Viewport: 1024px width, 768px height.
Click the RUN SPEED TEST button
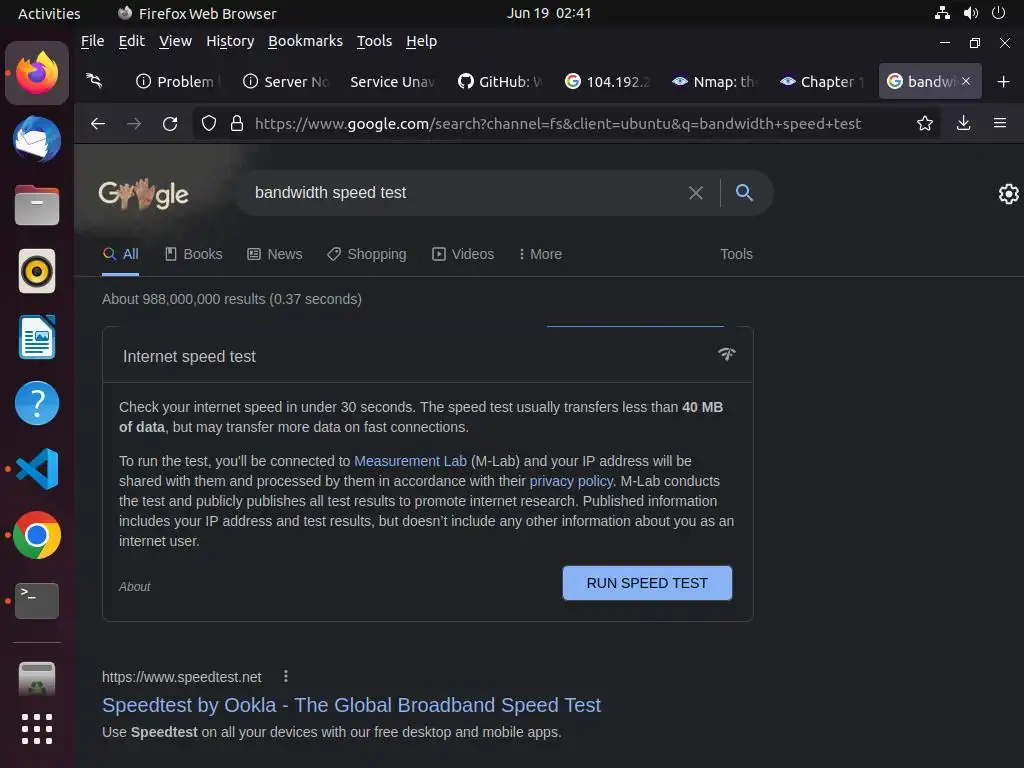click(647, 583)
